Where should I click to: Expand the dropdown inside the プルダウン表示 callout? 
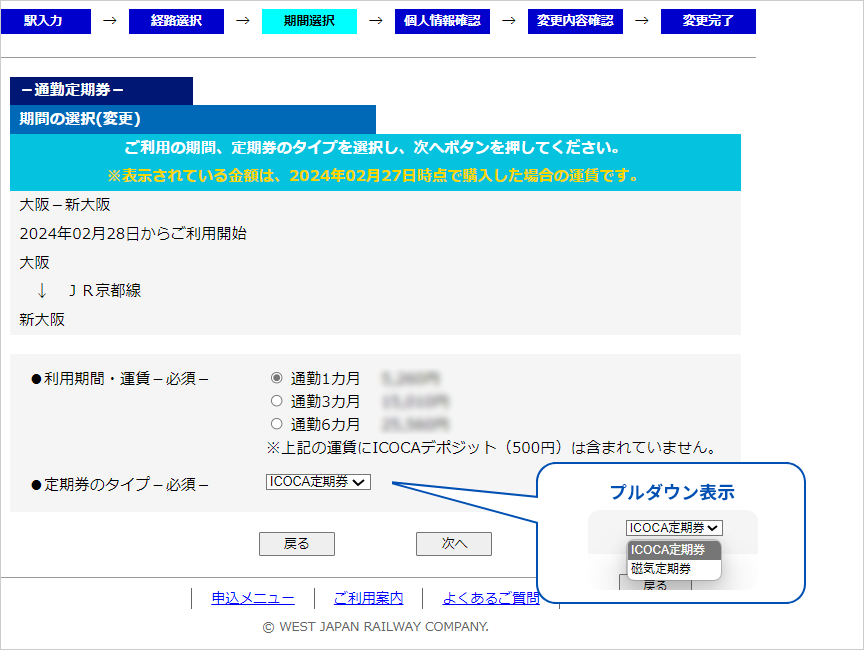pos(674,528)
